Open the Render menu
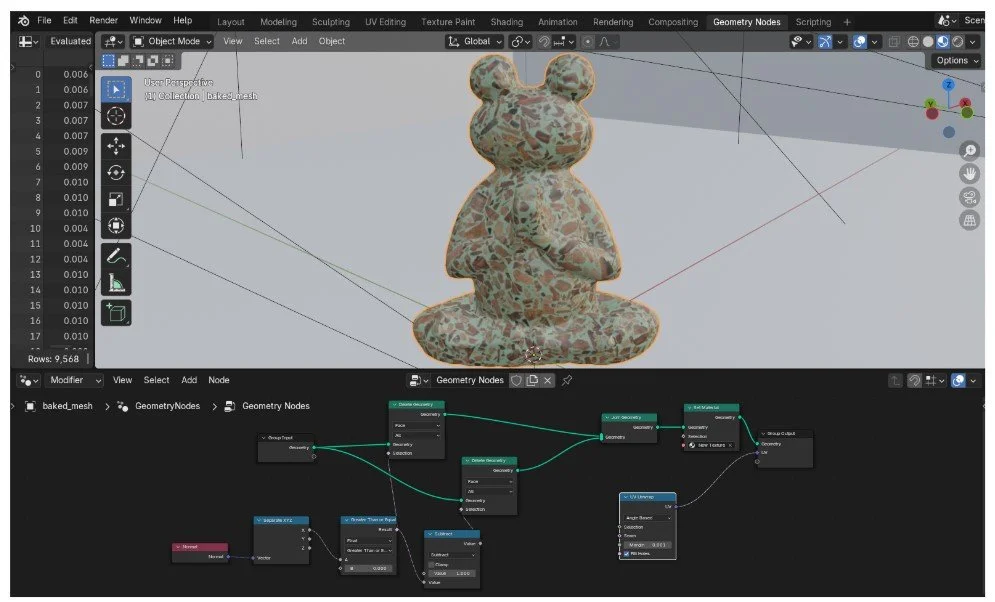The width and height of the screenshot is (995, 602). [x=103, y=21]
